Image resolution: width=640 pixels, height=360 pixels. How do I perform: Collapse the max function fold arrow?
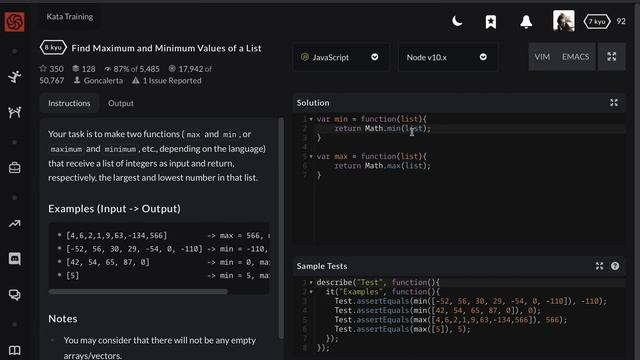coord(311,156)
